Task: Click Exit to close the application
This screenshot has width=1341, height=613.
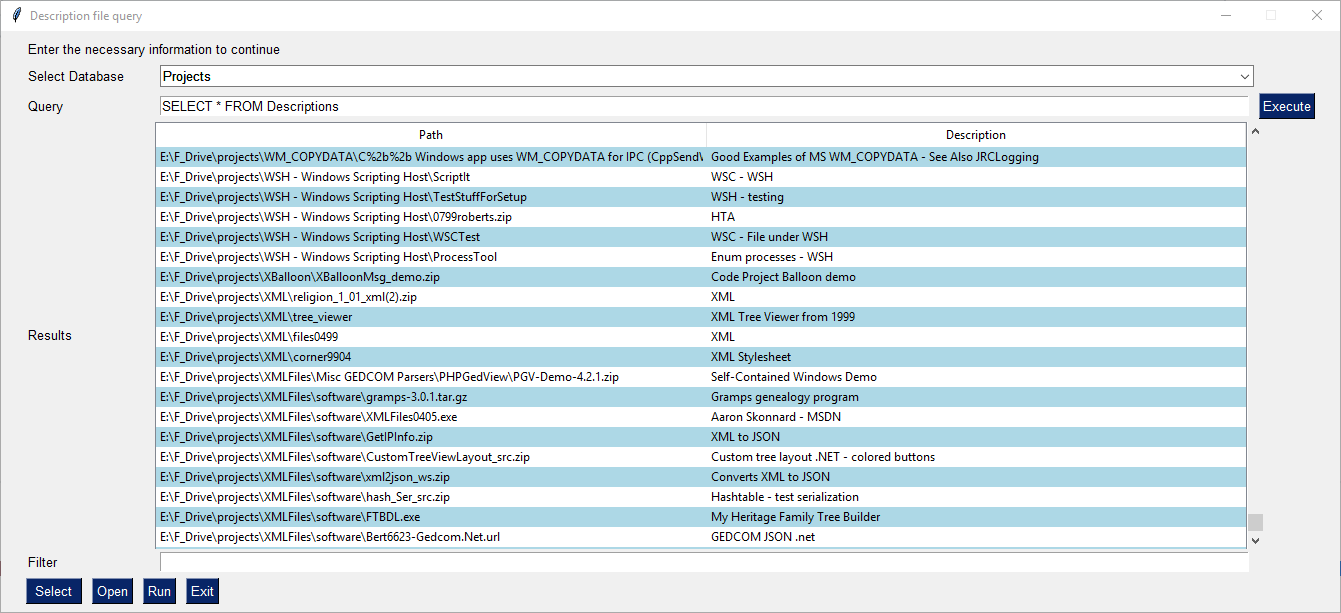Action: click(x=202, y=591)
